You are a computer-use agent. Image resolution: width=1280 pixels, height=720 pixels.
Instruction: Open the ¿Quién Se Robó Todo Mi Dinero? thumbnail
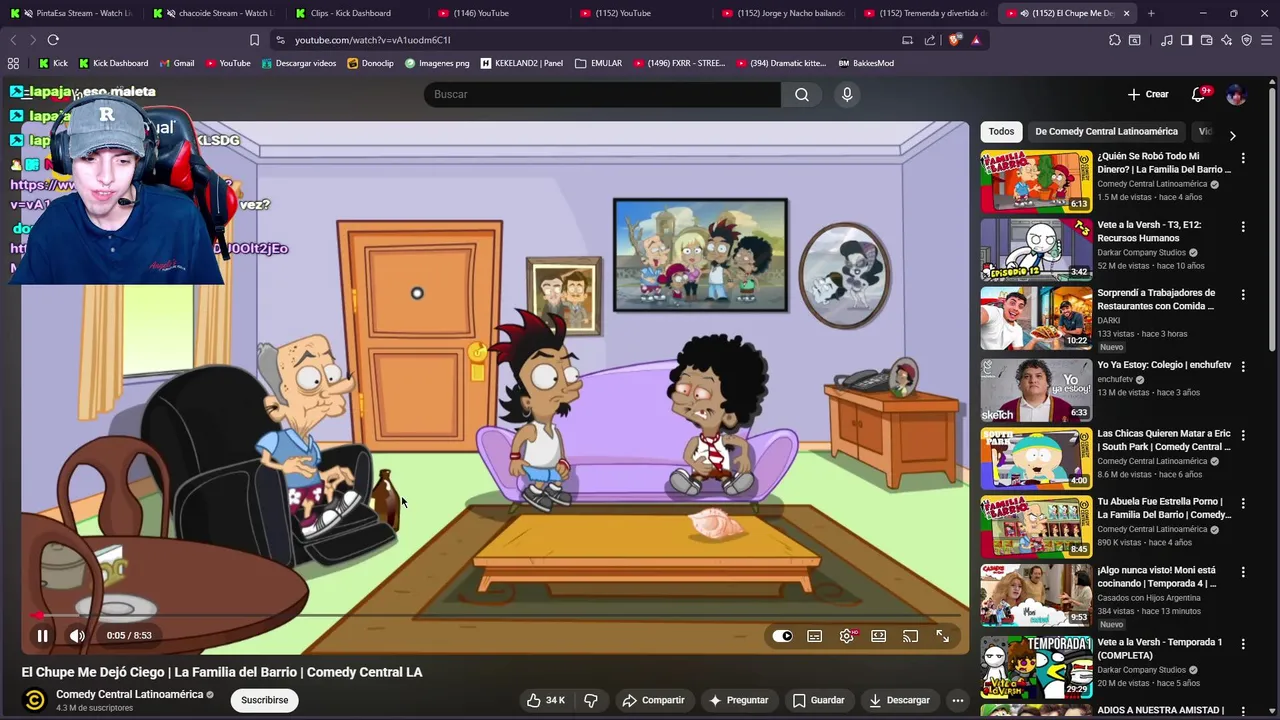point(1036,181)
